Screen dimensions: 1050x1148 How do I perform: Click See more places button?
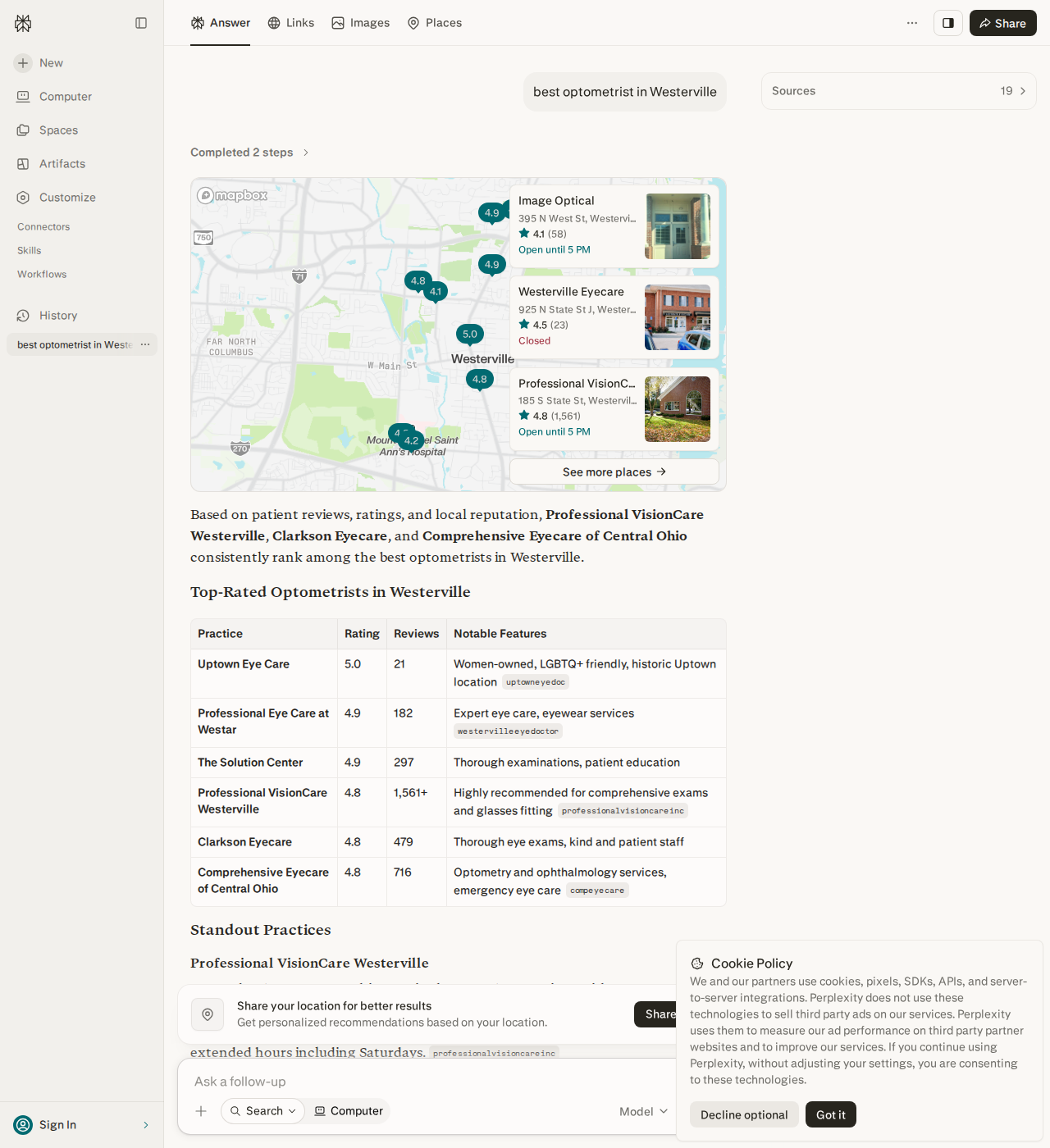pos(614,471)
